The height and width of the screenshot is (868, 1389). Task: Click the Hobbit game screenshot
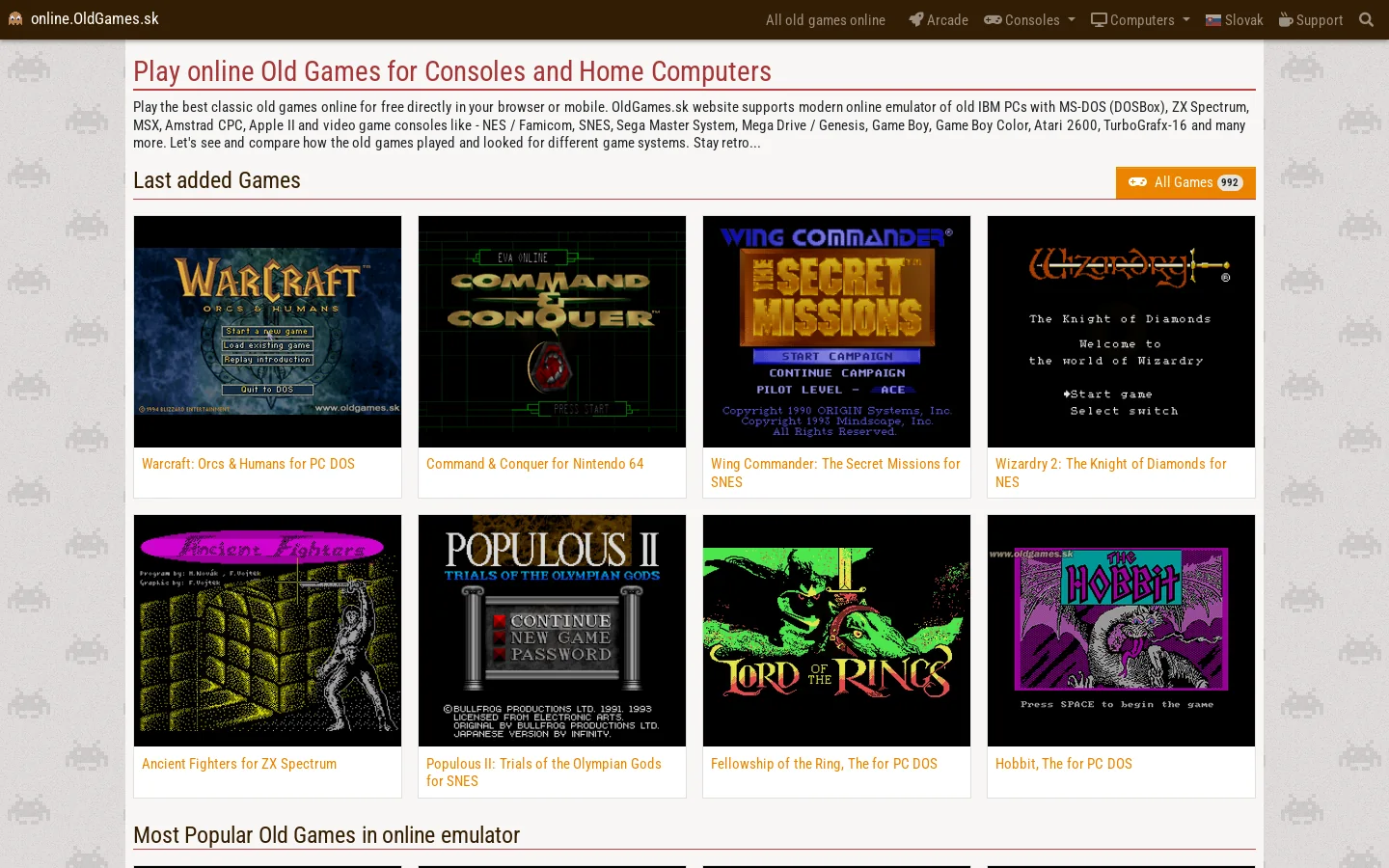tap(1121, 631)
